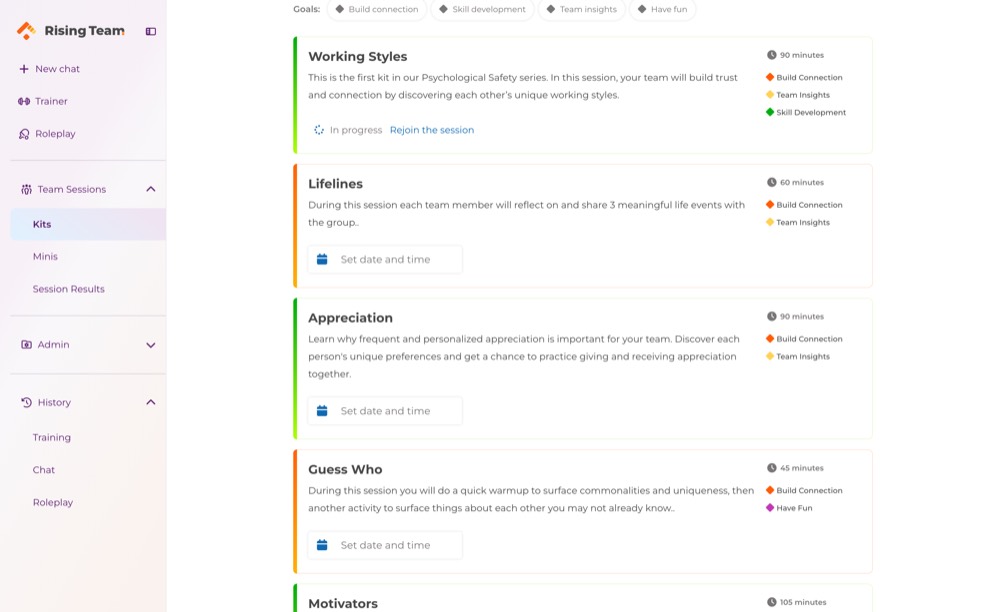Open the Guess Who kit title
This screenshot has height=612, width=1000.
click(x=345, y=470)
